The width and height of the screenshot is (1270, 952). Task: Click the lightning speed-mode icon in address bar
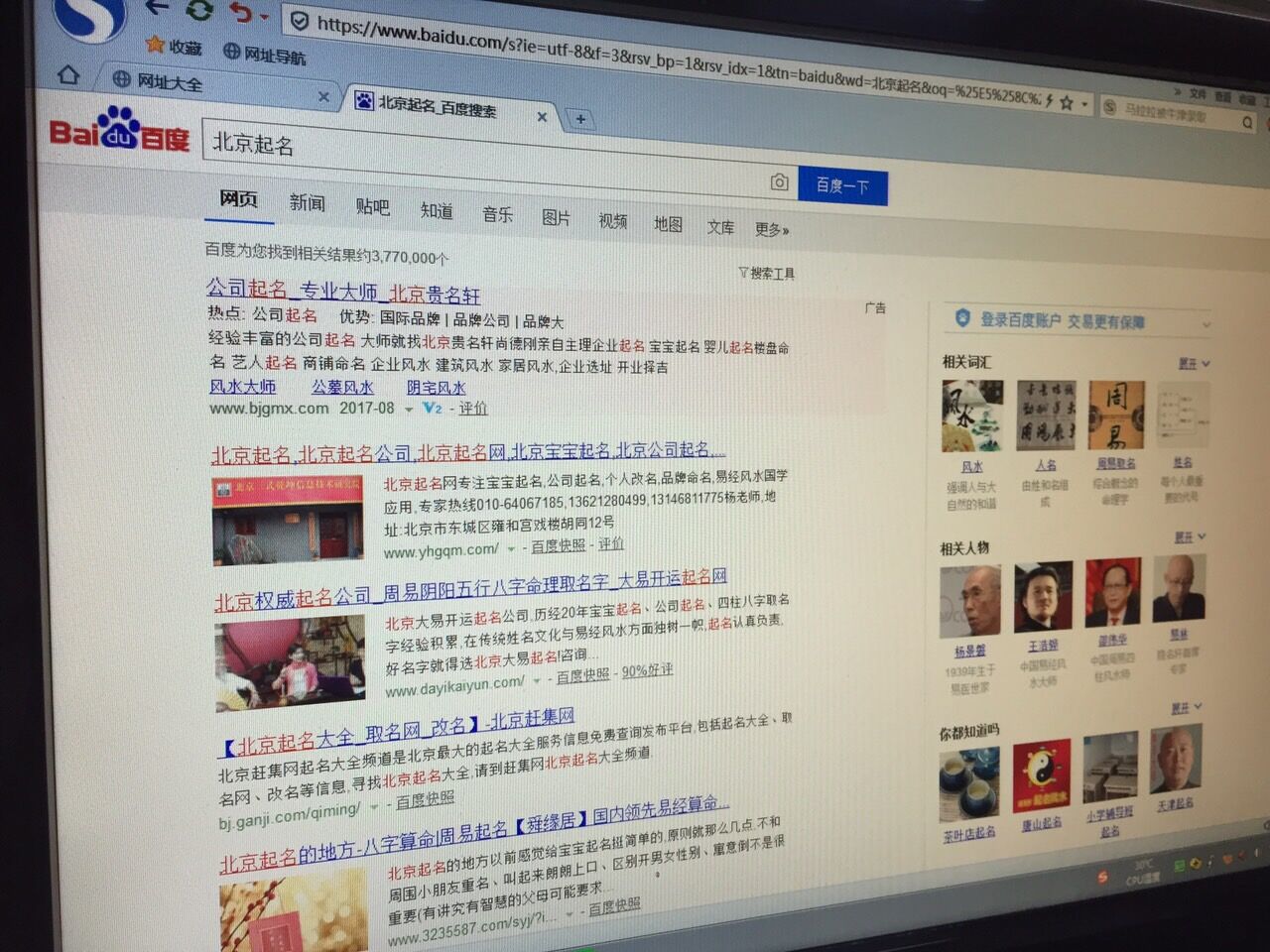tap(1049, 101)
